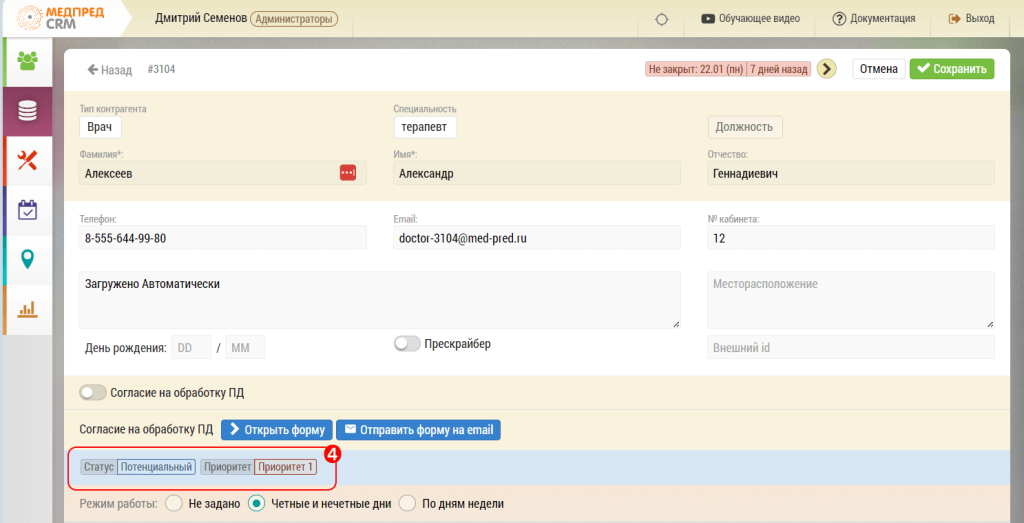The image size is (1024, 523).
Task: Click the Отчество field with Геннадиевич
Action: pos(851,174)
